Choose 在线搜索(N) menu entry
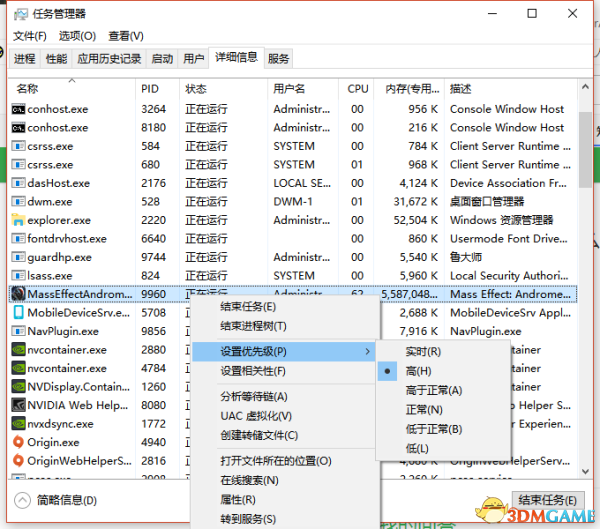The image size is (600, 529). tap(285, 480)
